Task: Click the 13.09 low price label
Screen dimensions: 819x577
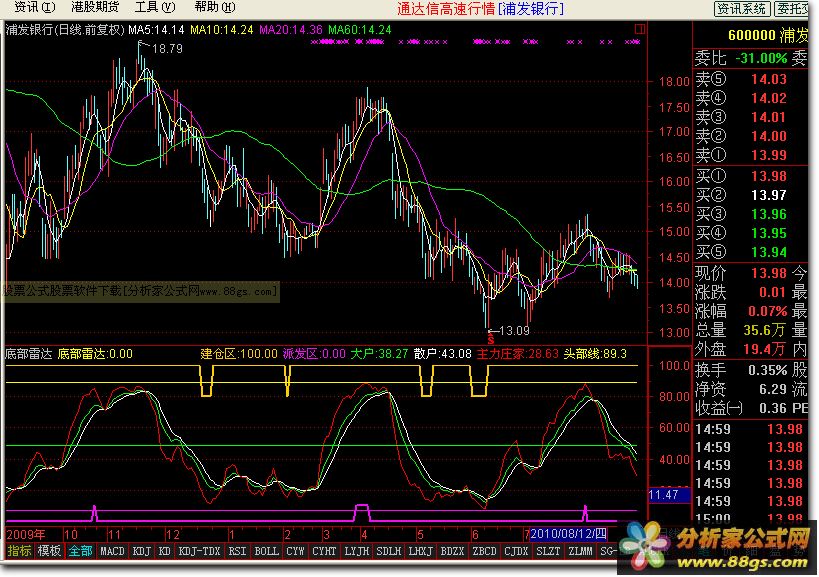Action: click(x=514, y=331)
